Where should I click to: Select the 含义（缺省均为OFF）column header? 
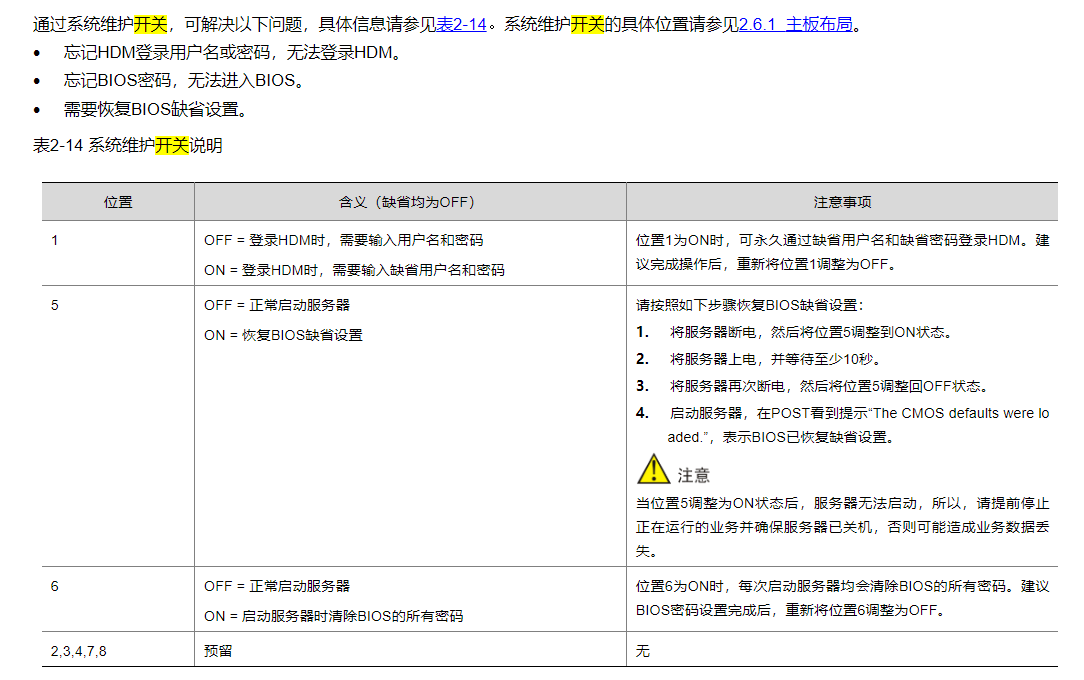(x=410, y=202)
